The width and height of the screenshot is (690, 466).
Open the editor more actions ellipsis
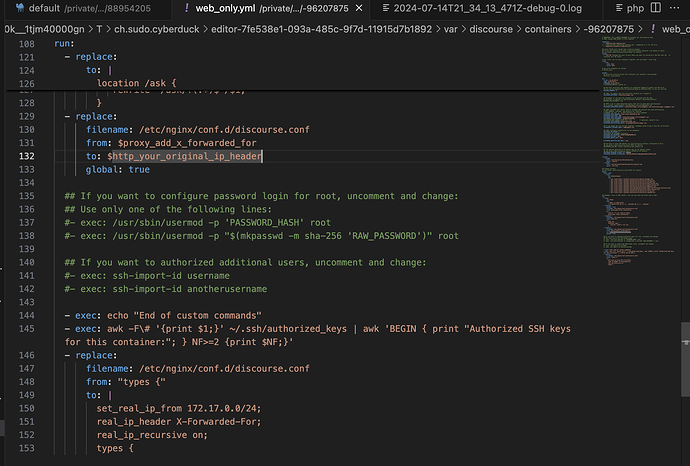click(674, 7)
